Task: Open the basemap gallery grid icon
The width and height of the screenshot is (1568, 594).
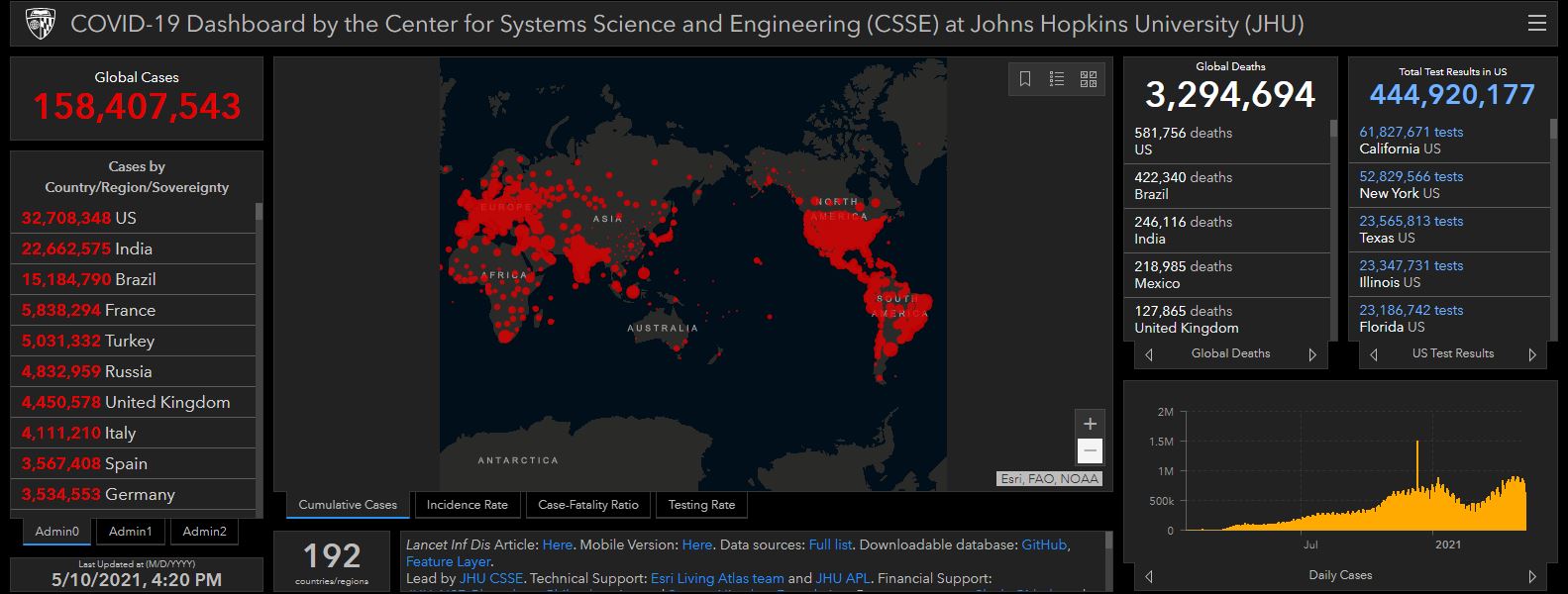Action: pos(1089,79)
